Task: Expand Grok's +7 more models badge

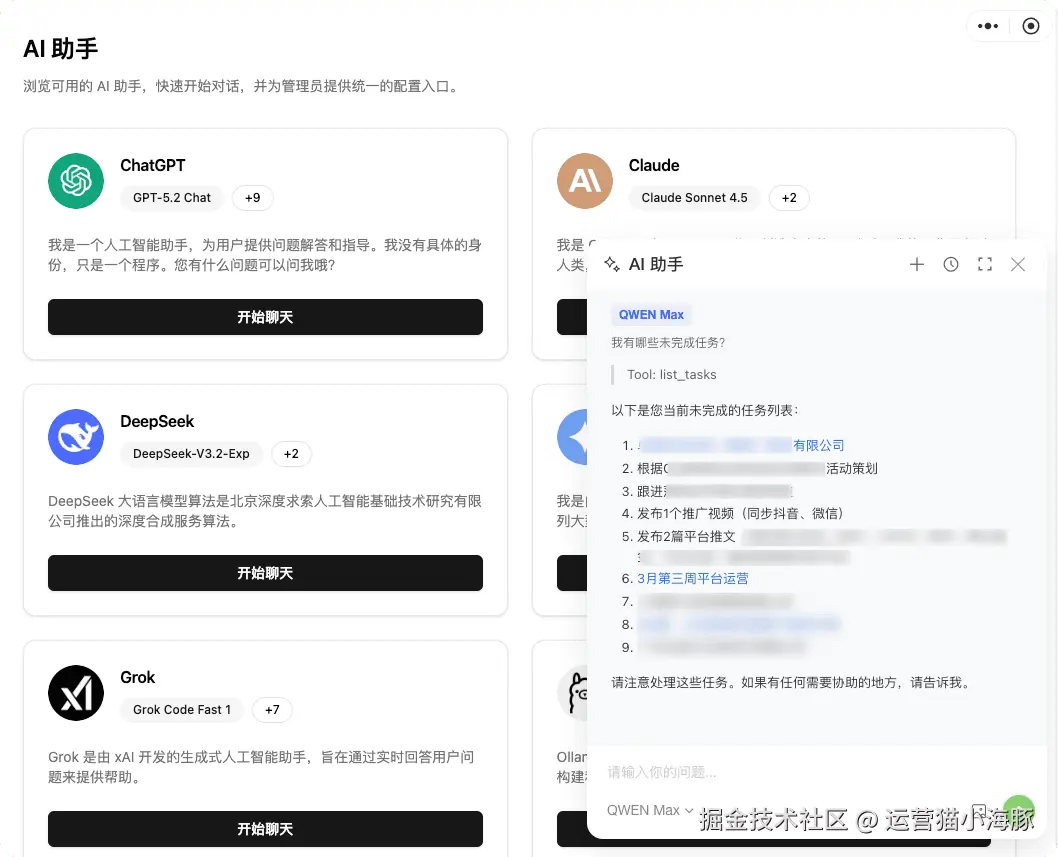Action: coord(272,710)
